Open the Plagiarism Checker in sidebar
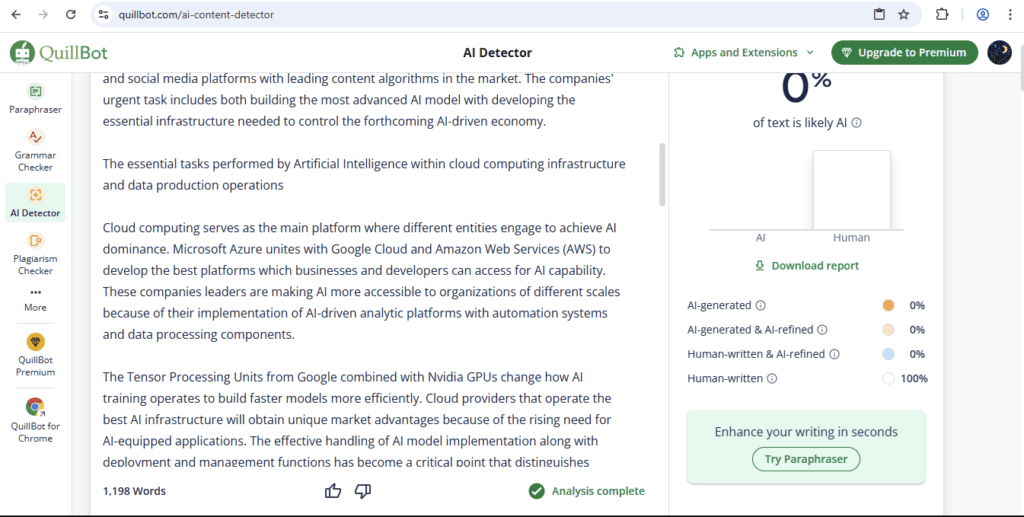Viewport: 1024px width, 517px height. pyautogui.click(x=35, y=255)
